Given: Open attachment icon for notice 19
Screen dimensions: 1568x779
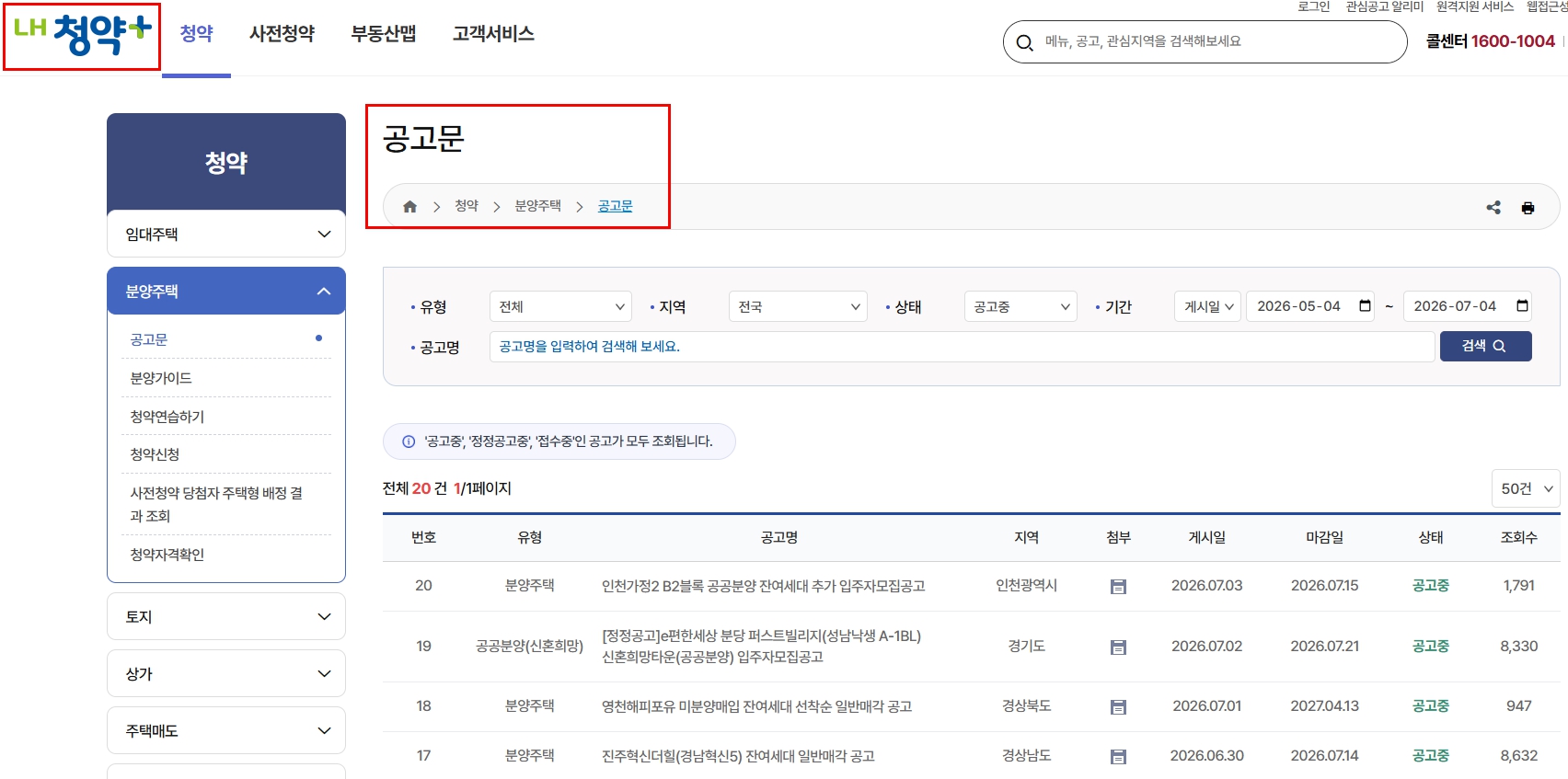Looking at the screenshot, I should [1118, 647].
